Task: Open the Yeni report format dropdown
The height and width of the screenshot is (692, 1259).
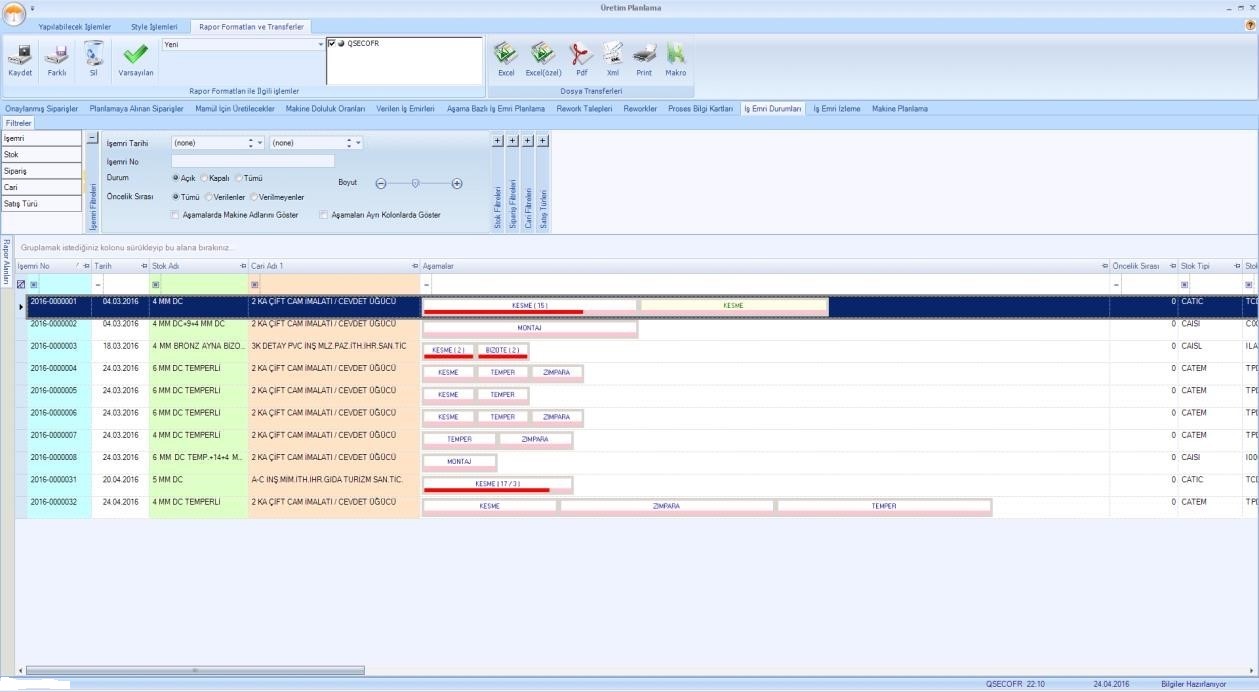Action: pos(320,44)
